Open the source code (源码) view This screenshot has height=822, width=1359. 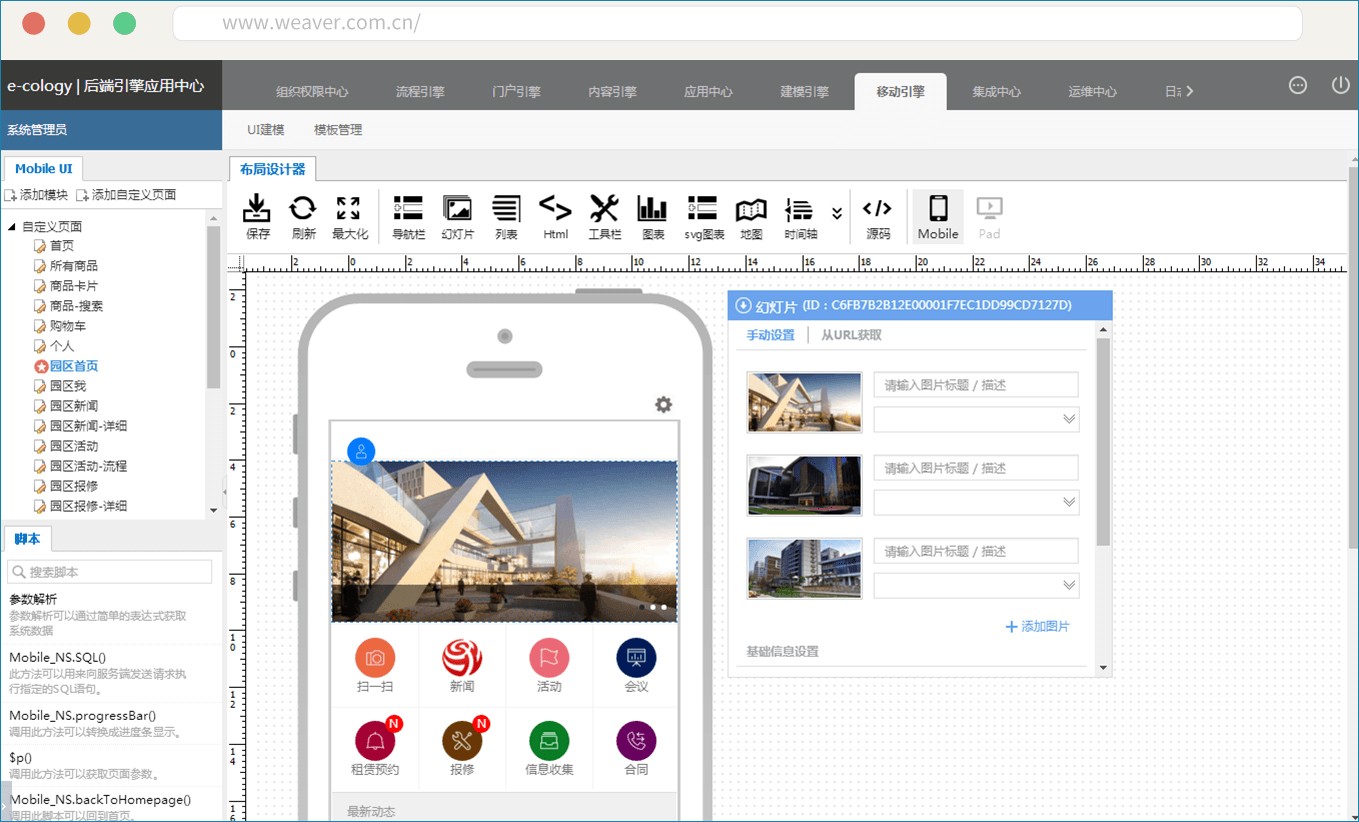(877, 217)
